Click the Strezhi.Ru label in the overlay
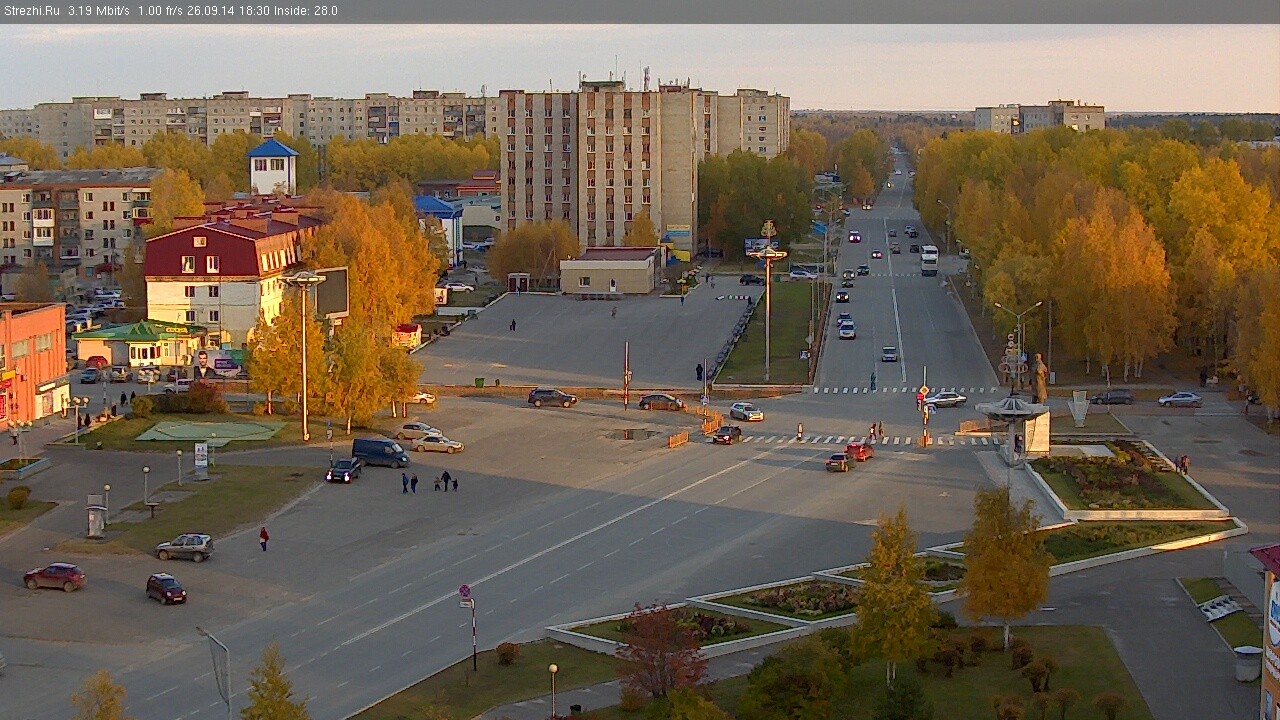Image resolution: width=1280 pixels, height=720 pixels. click(x=32, y=11)
